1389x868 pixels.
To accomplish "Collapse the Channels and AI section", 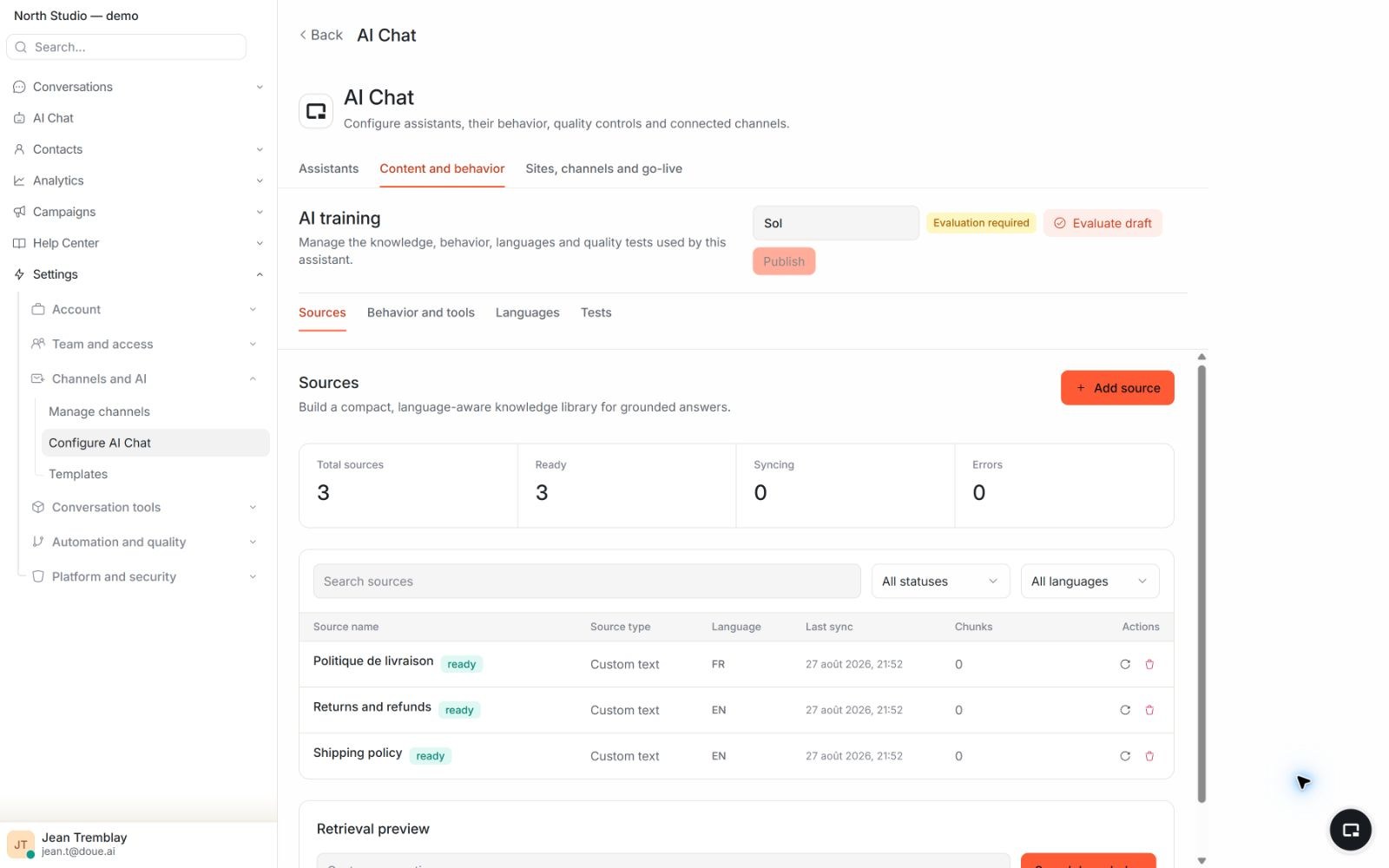I will (x=144, y=379).
